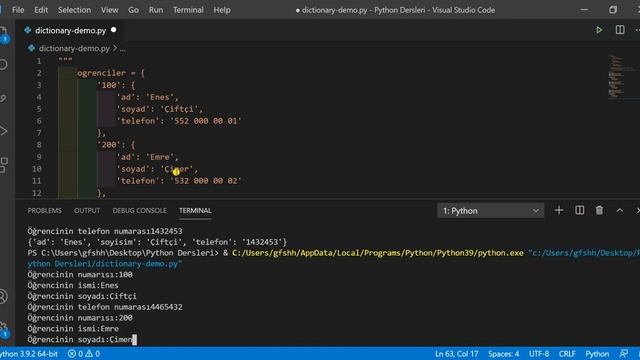
Task: Click the 'Emre' string on line 9
Action: click(160, 157)
